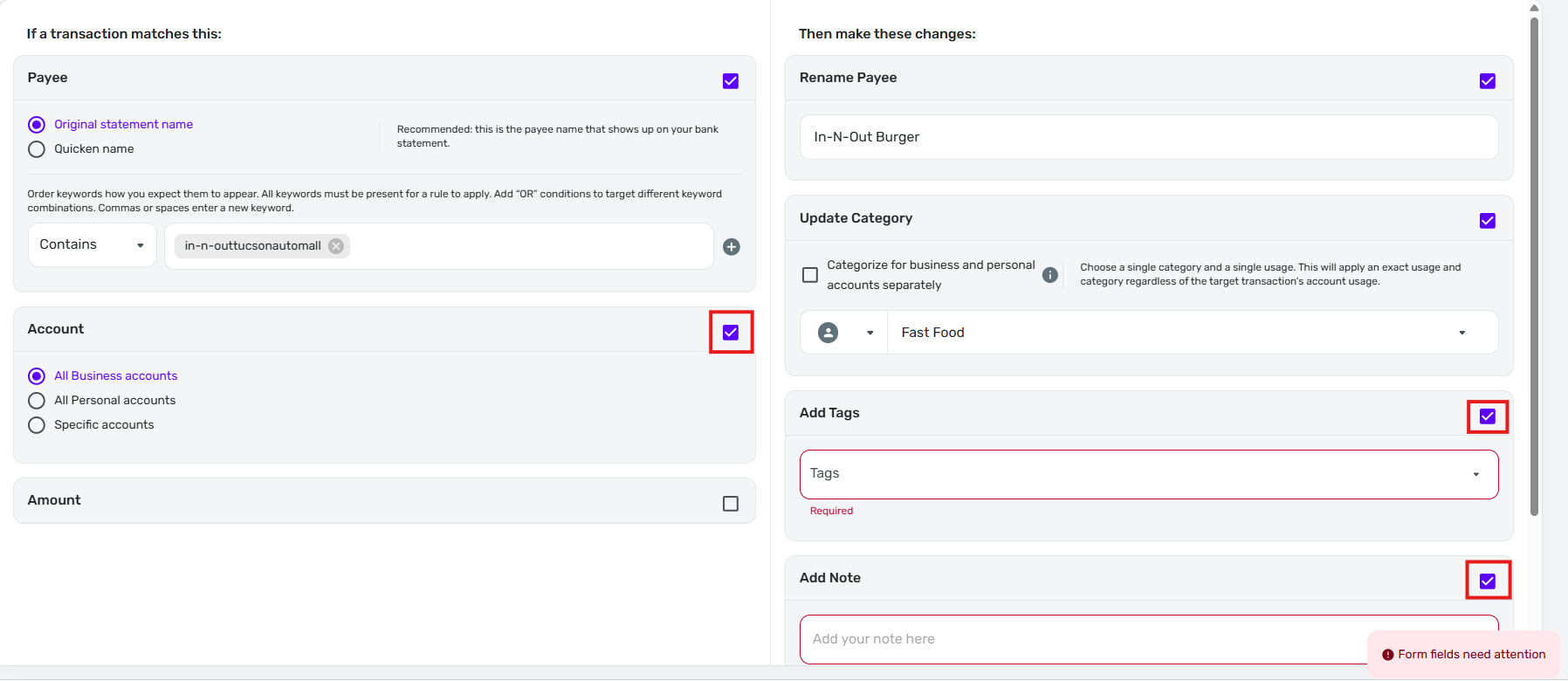Check categorize for business and personal separately
1568x681 pixels.
pos(810,275)
